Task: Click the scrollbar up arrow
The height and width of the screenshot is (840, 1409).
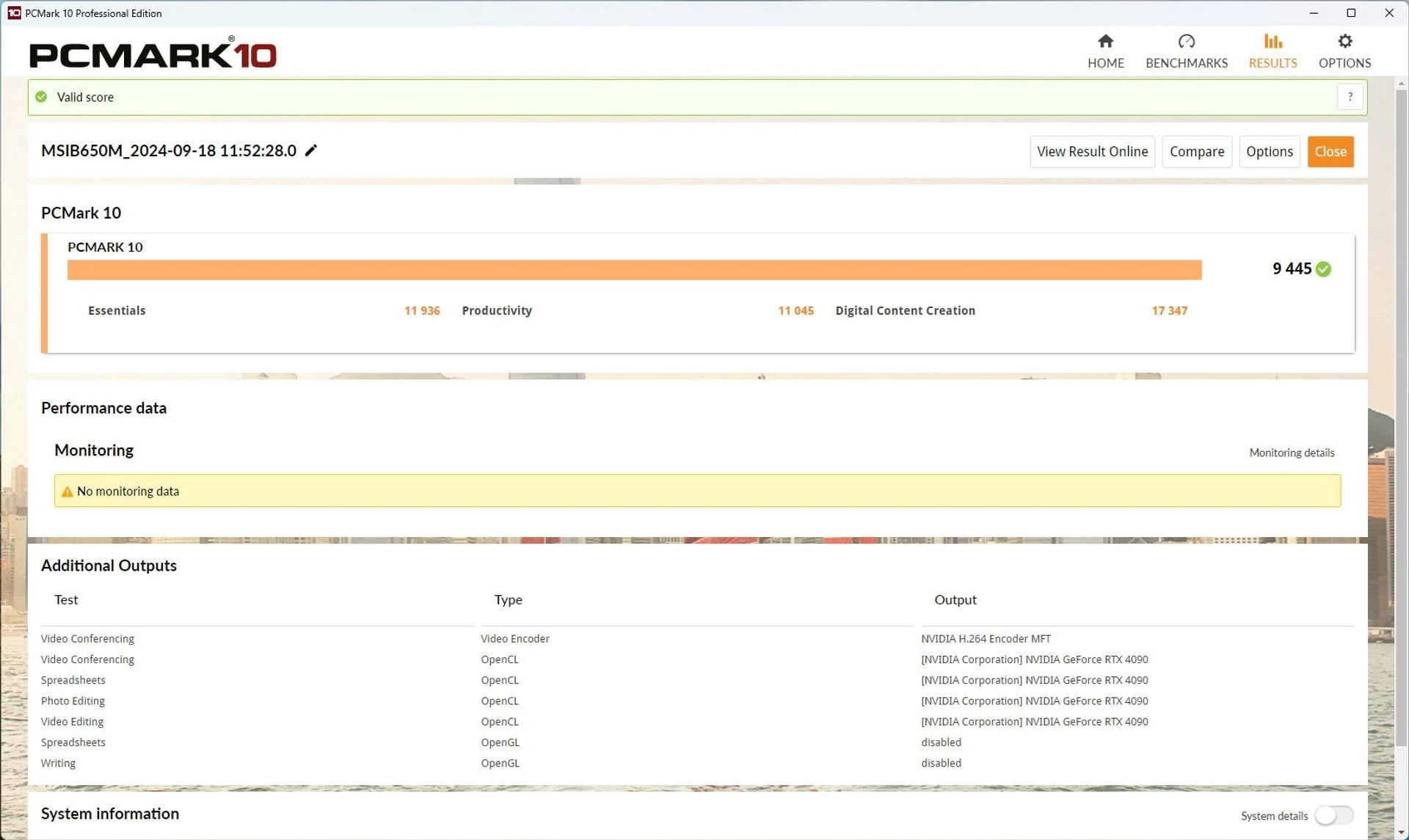Action: (1400, 84)
